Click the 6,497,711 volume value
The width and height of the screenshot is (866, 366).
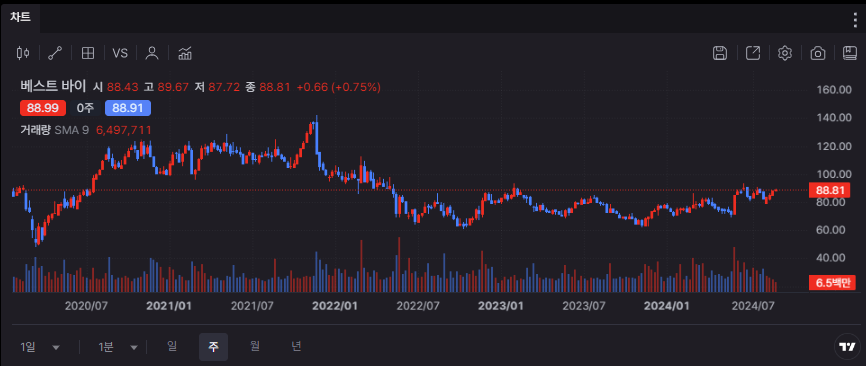(124, 130)
